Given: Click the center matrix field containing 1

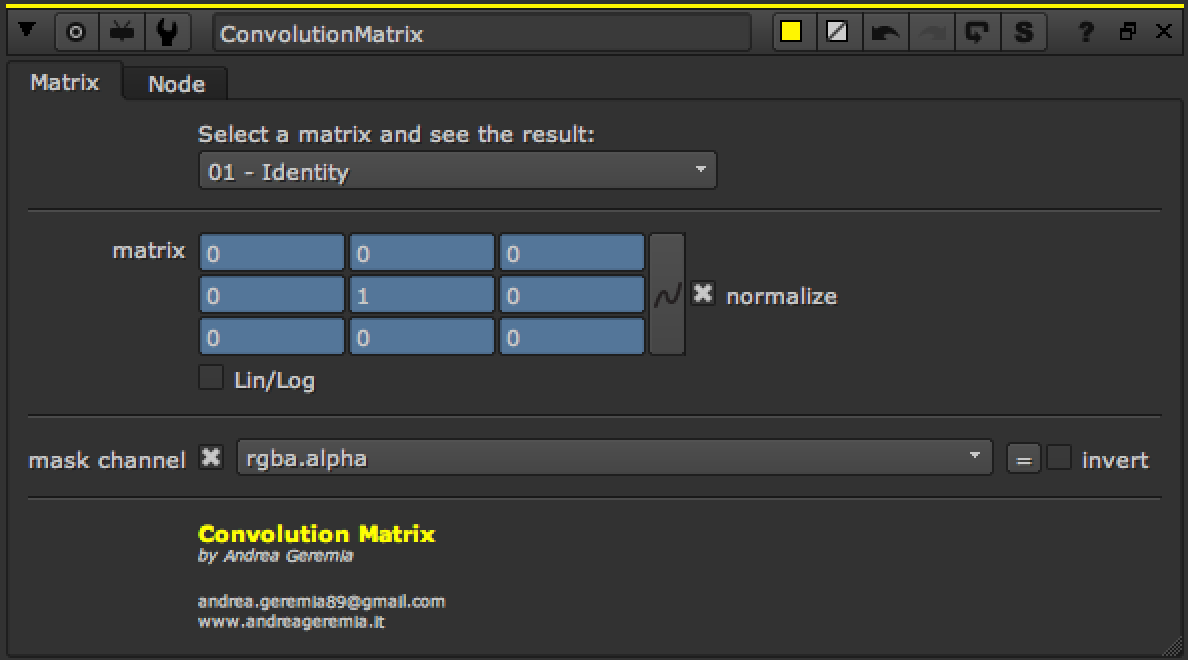Looking at the screenshot, I should [421, 295].
